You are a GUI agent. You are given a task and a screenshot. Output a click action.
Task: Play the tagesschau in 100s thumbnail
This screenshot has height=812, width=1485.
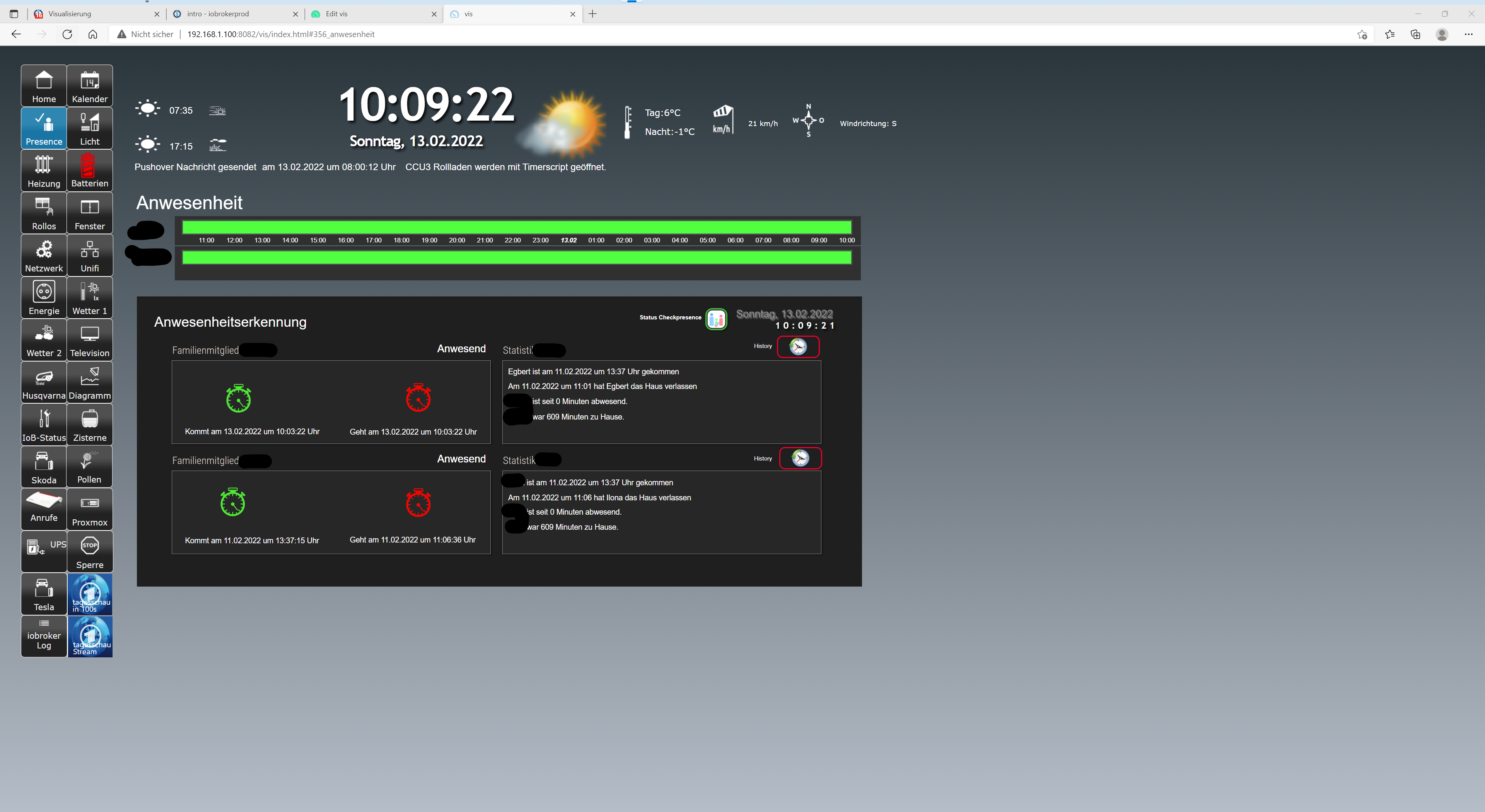pyautogui.click(x=90, y=594)
